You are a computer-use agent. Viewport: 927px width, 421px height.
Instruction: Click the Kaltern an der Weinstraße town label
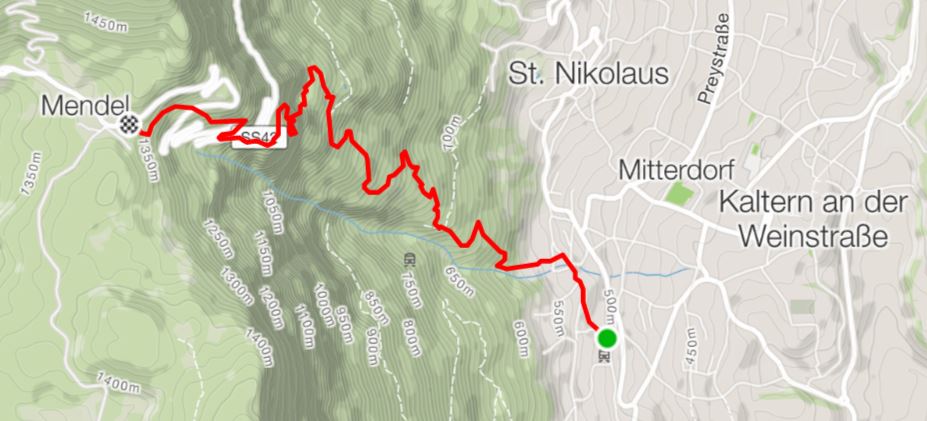pos(813,220)
